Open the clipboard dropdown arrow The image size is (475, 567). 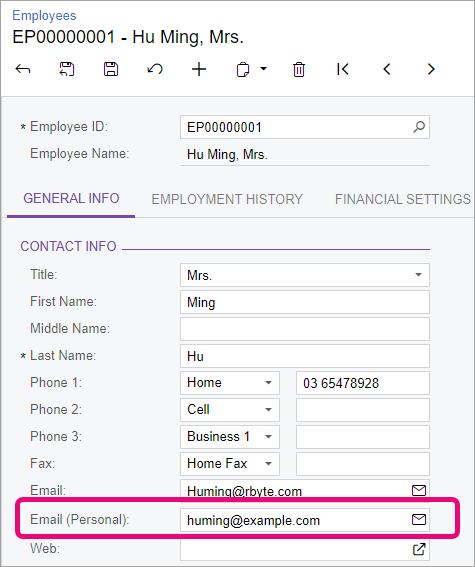(264, 68)
